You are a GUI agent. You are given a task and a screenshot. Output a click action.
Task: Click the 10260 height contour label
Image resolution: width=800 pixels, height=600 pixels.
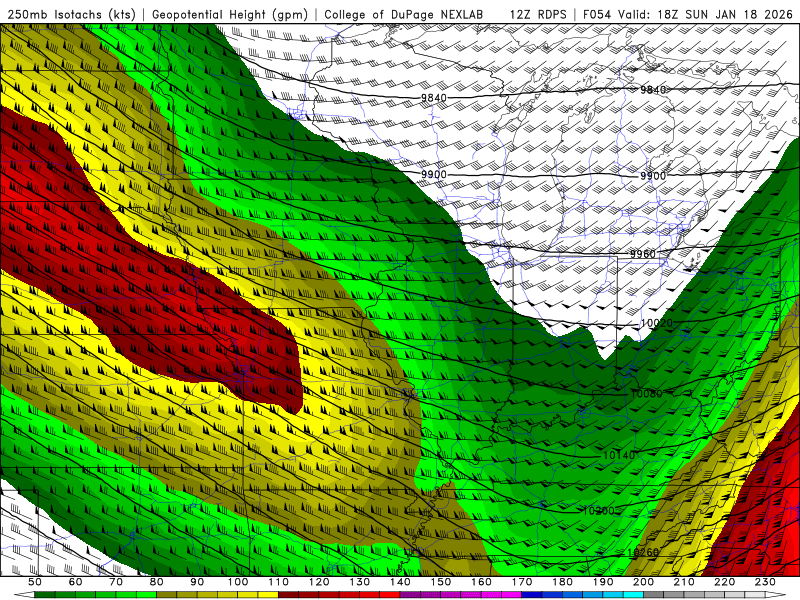pos(643,553)
